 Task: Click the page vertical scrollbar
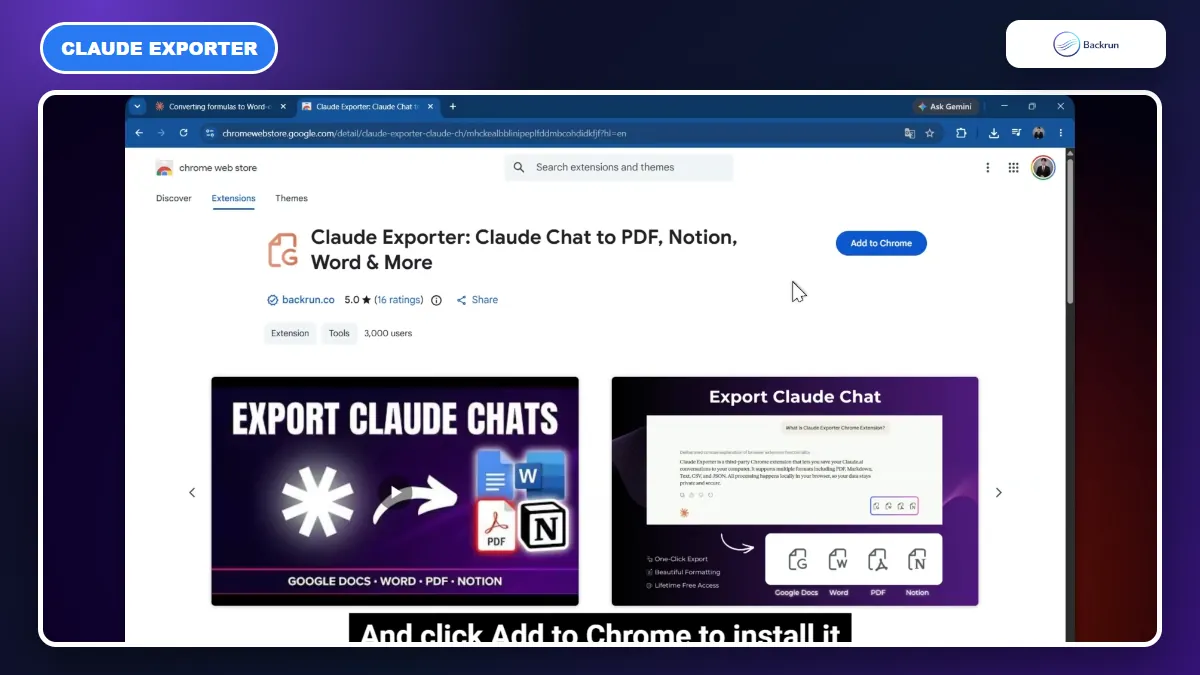[1069, 230]
